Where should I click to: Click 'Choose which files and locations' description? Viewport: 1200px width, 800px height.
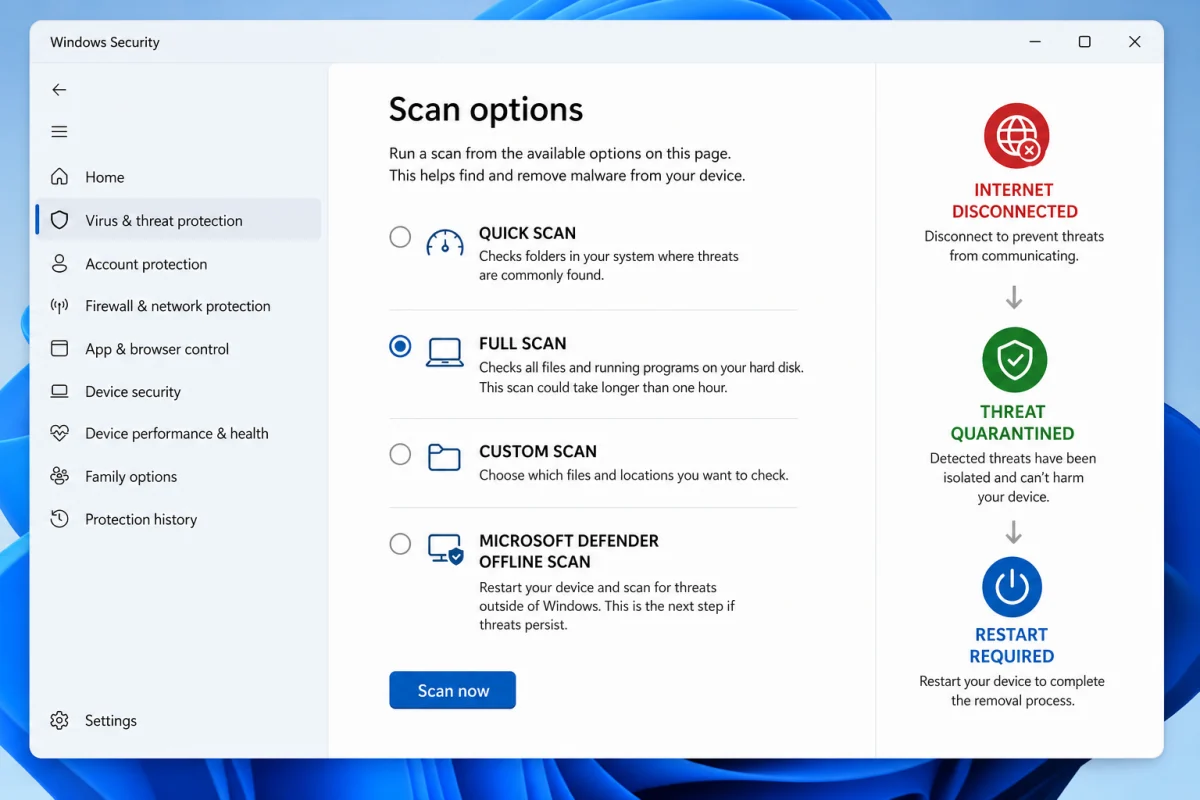tap(634, 475)
